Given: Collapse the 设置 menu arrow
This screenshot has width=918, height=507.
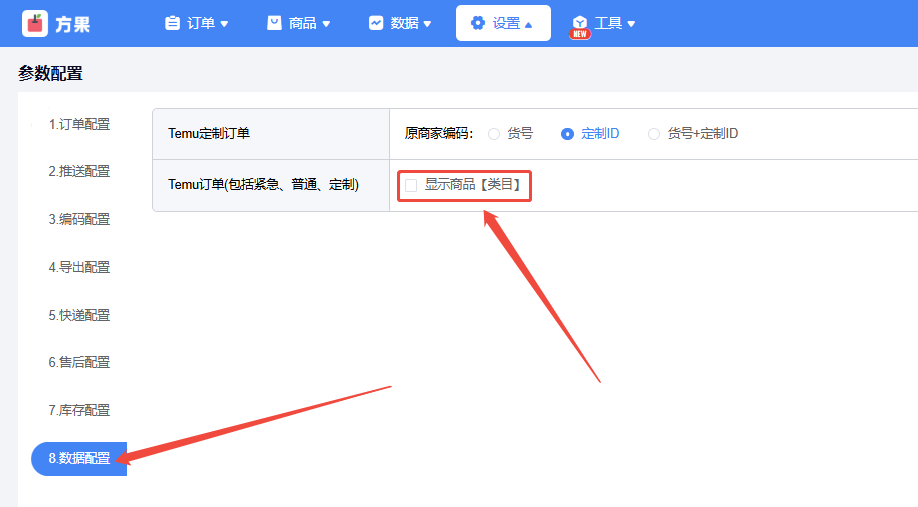Looking at the screenshot, I should point(529,25).
